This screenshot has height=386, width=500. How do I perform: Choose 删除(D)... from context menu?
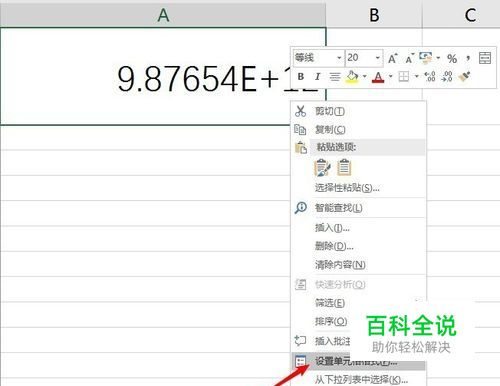[x=359, y=246]
